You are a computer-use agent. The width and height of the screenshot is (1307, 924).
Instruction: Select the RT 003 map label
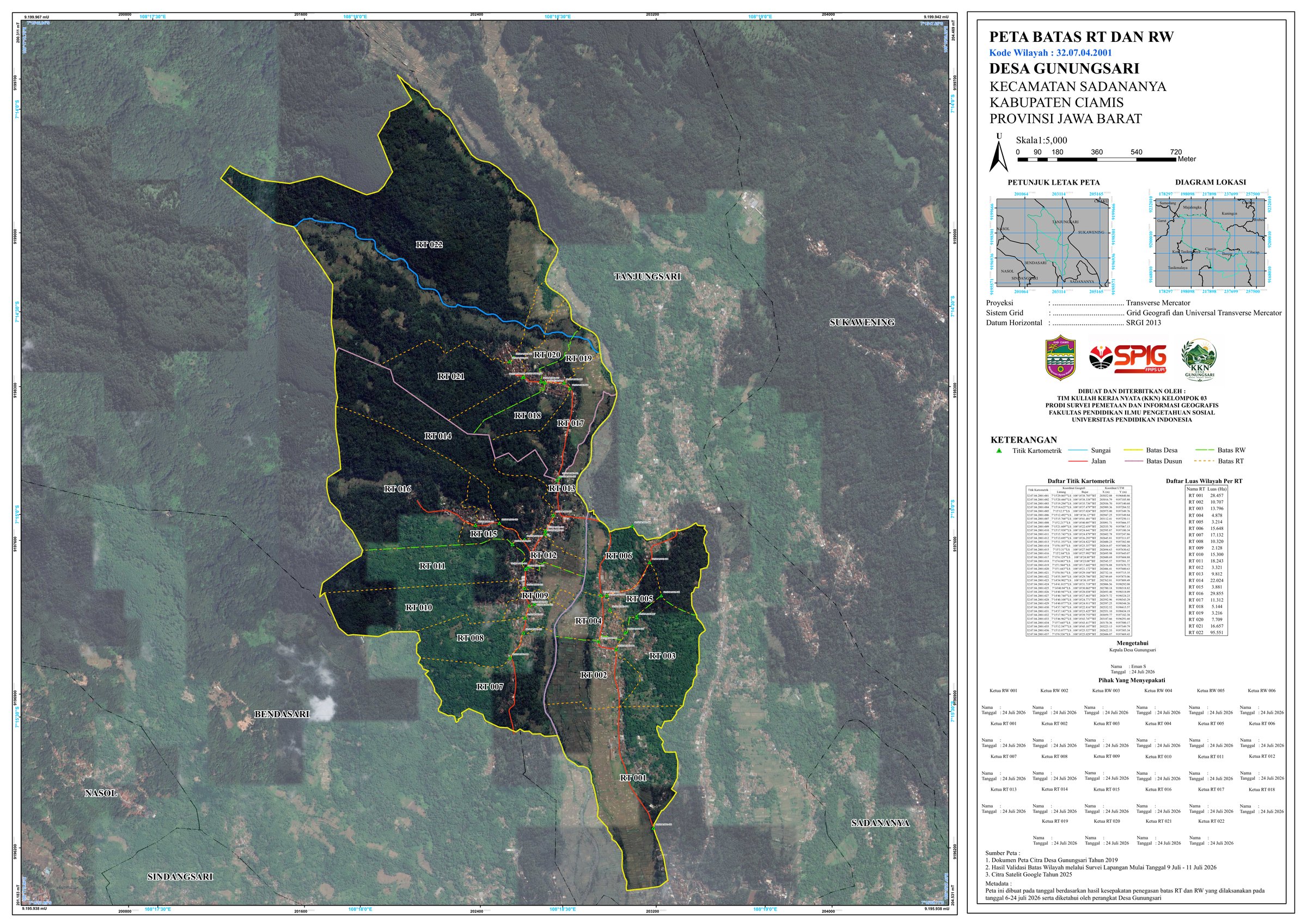click(x=662, y=657)
